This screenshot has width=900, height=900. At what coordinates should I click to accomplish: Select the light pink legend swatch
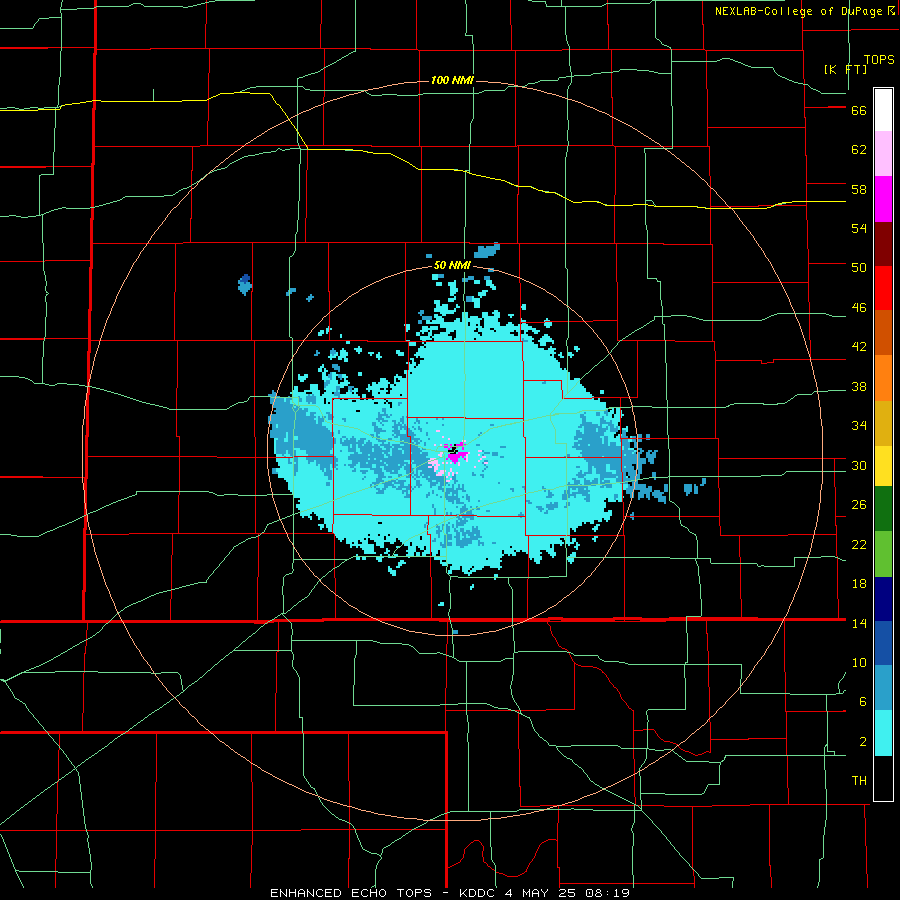coord(883,154)
